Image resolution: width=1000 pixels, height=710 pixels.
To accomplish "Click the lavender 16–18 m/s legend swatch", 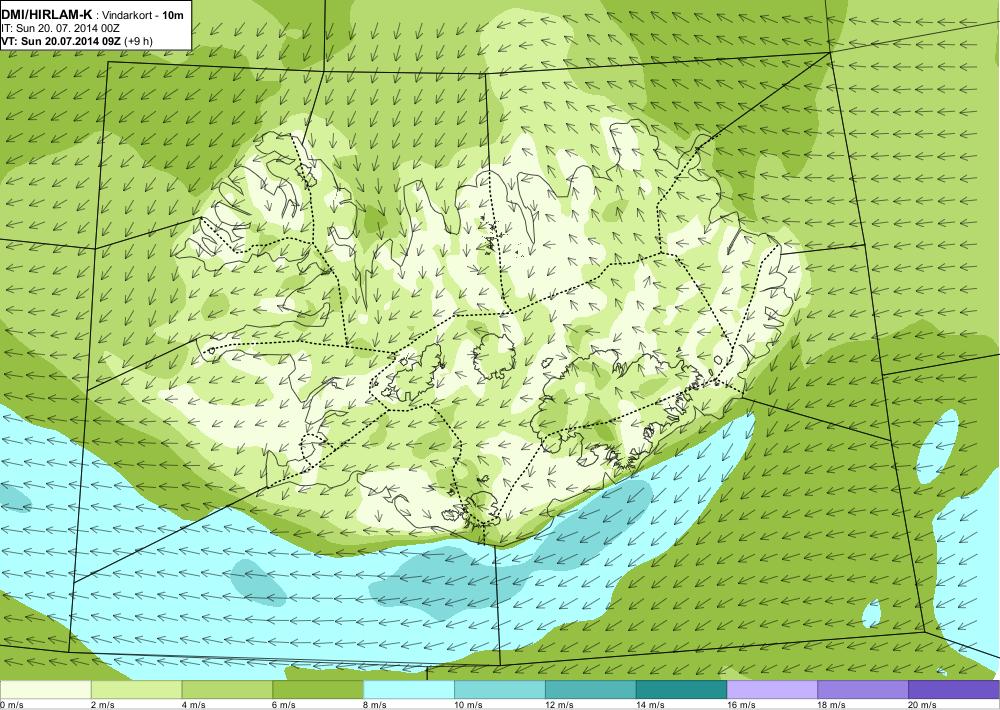I will click(x=772, y=690).
